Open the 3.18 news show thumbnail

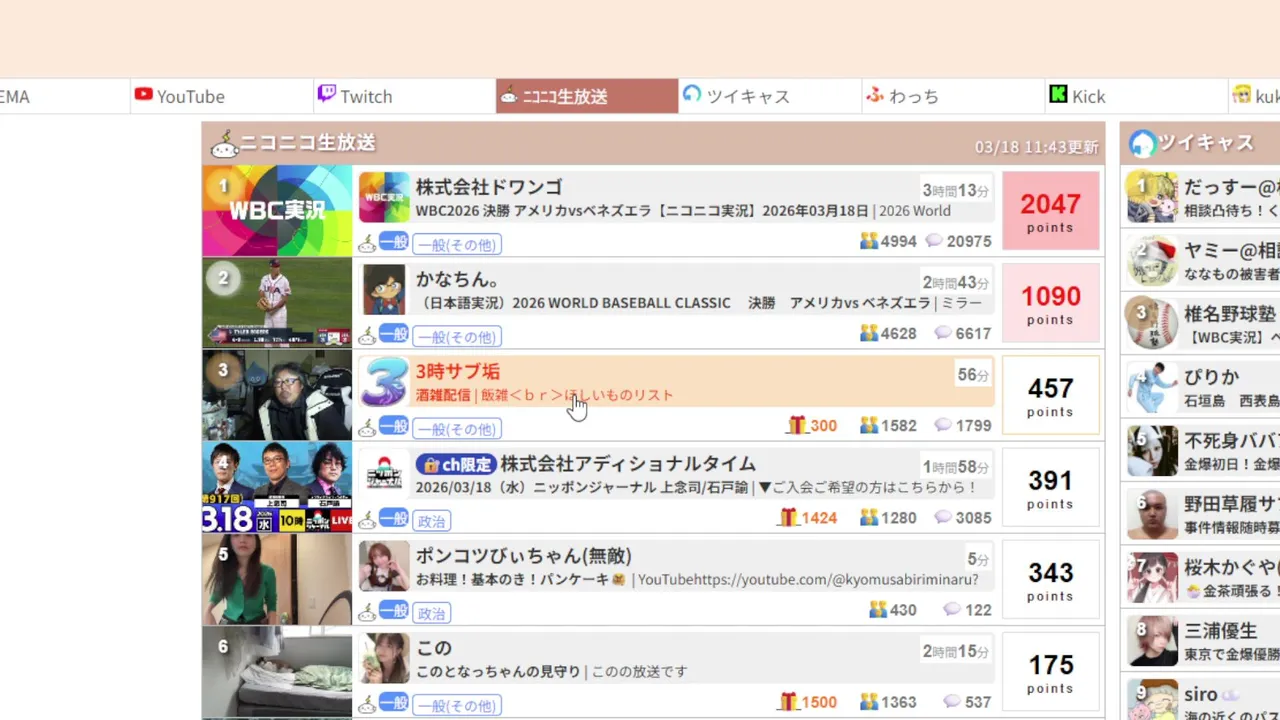[x=277, y=487]
